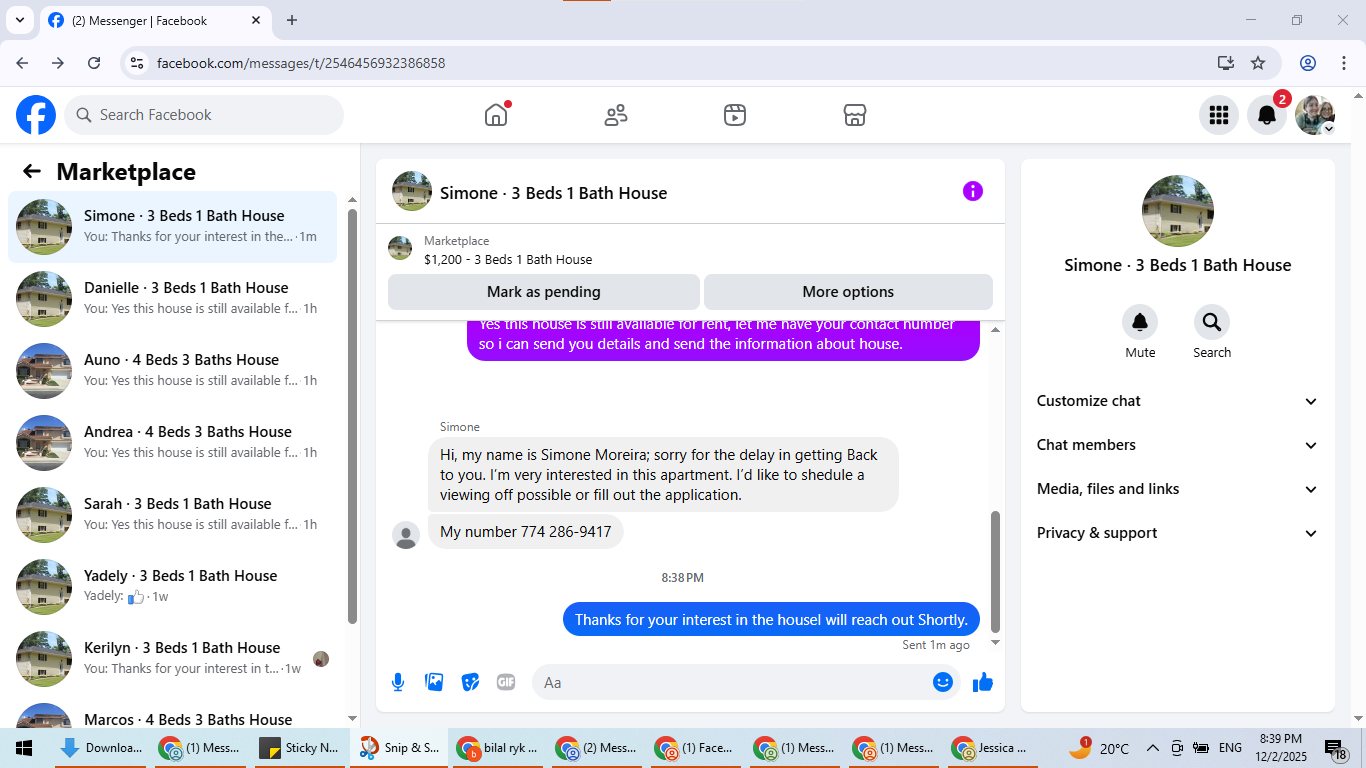Click Mark as pending button
This screenshot has width=1366, height=768.
pyautogui.click(x=544, y=292)
